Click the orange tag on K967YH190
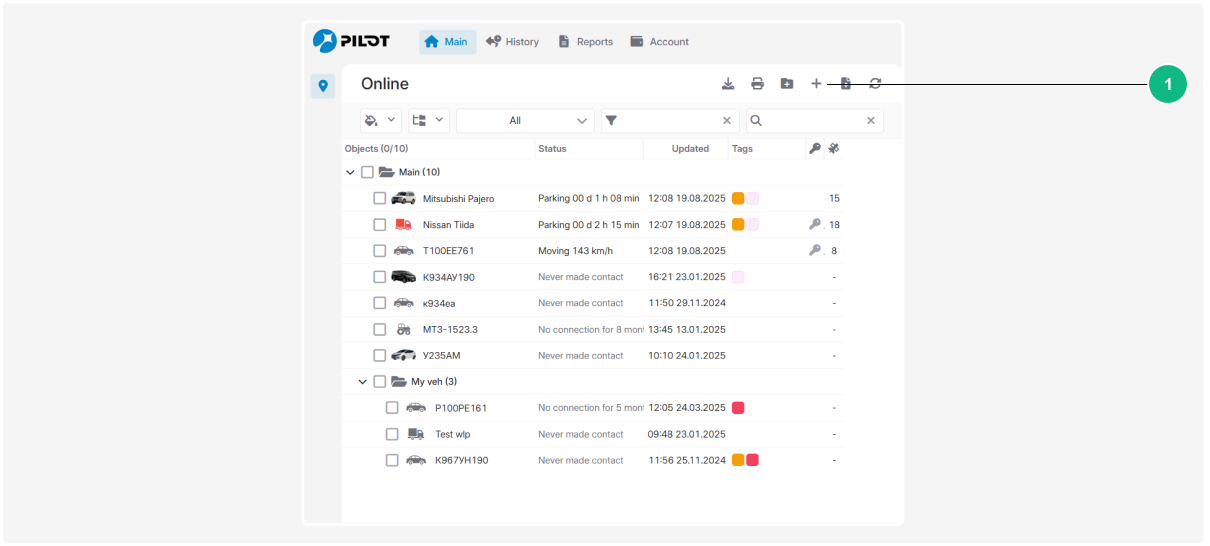The height and width of the screenshot is (546, 1210). coord(738,460)
